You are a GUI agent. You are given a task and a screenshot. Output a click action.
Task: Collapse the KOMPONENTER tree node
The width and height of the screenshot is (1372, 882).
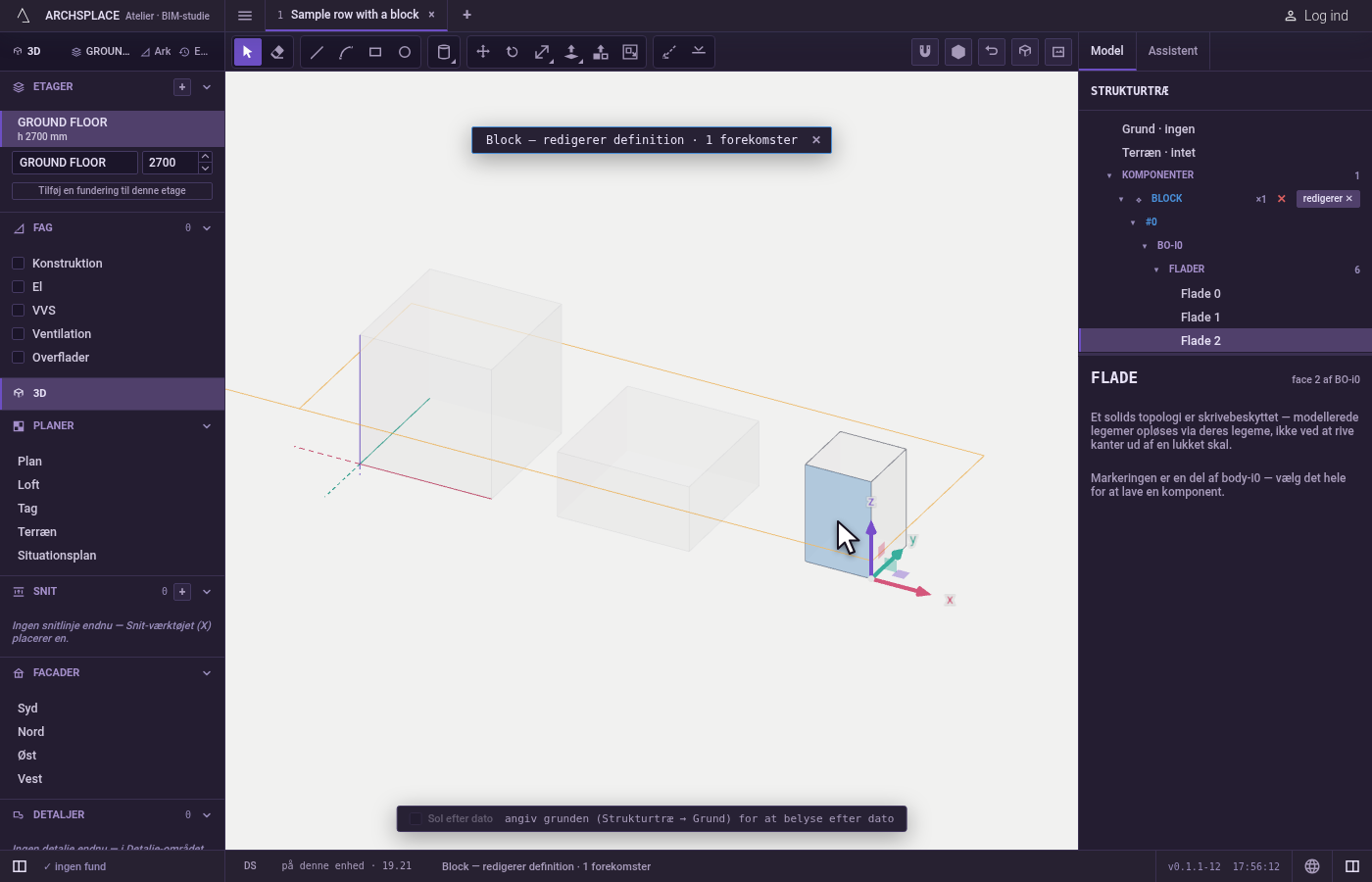(1109, 175)
